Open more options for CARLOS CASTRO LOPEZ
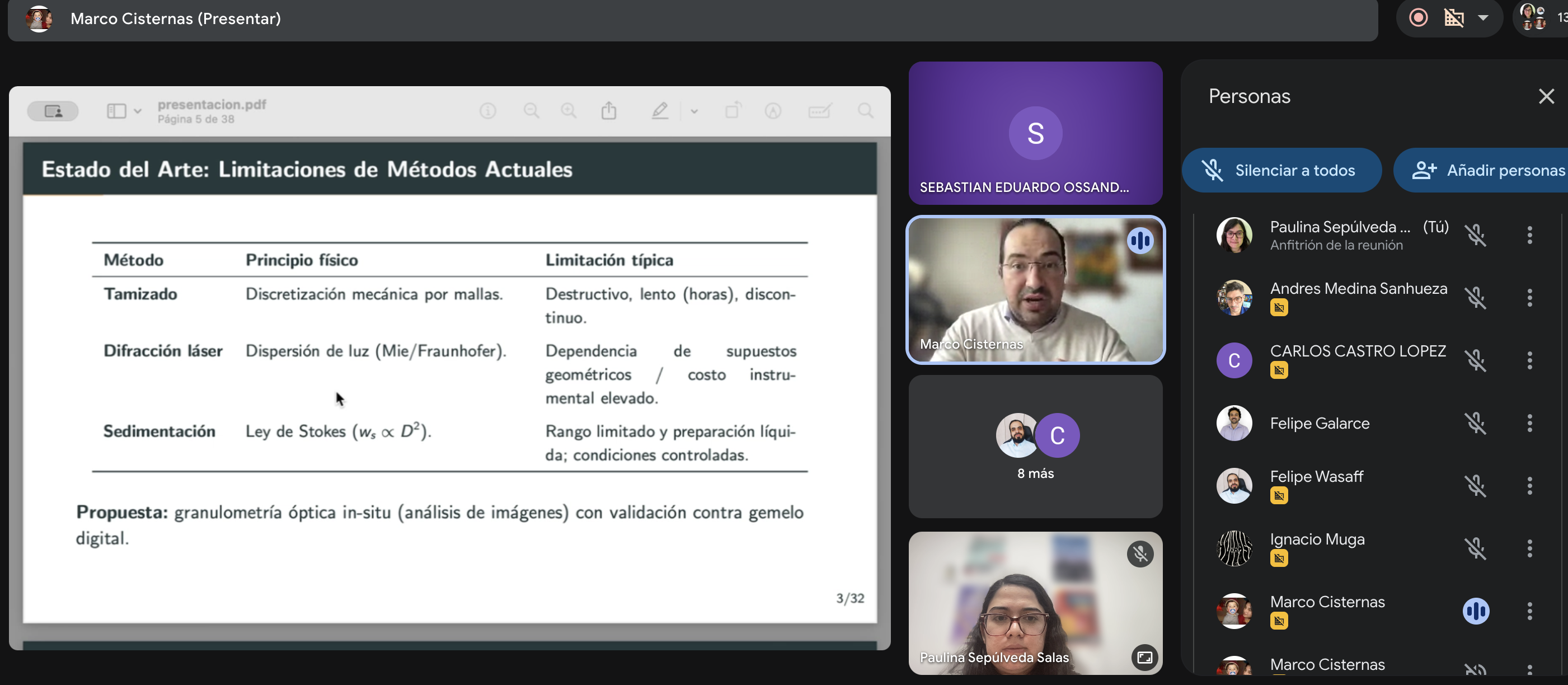The image size is (1568, 685). pos(1529,360)
